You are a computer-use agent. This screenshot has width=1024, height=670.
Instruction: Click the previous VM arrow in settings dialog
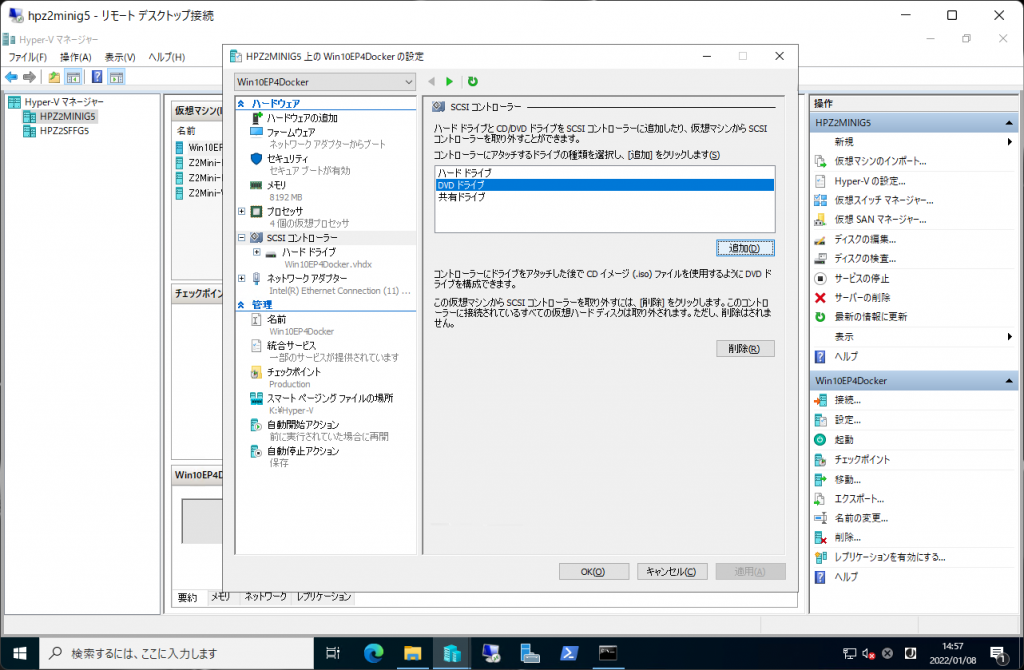[x=431, y=82]
